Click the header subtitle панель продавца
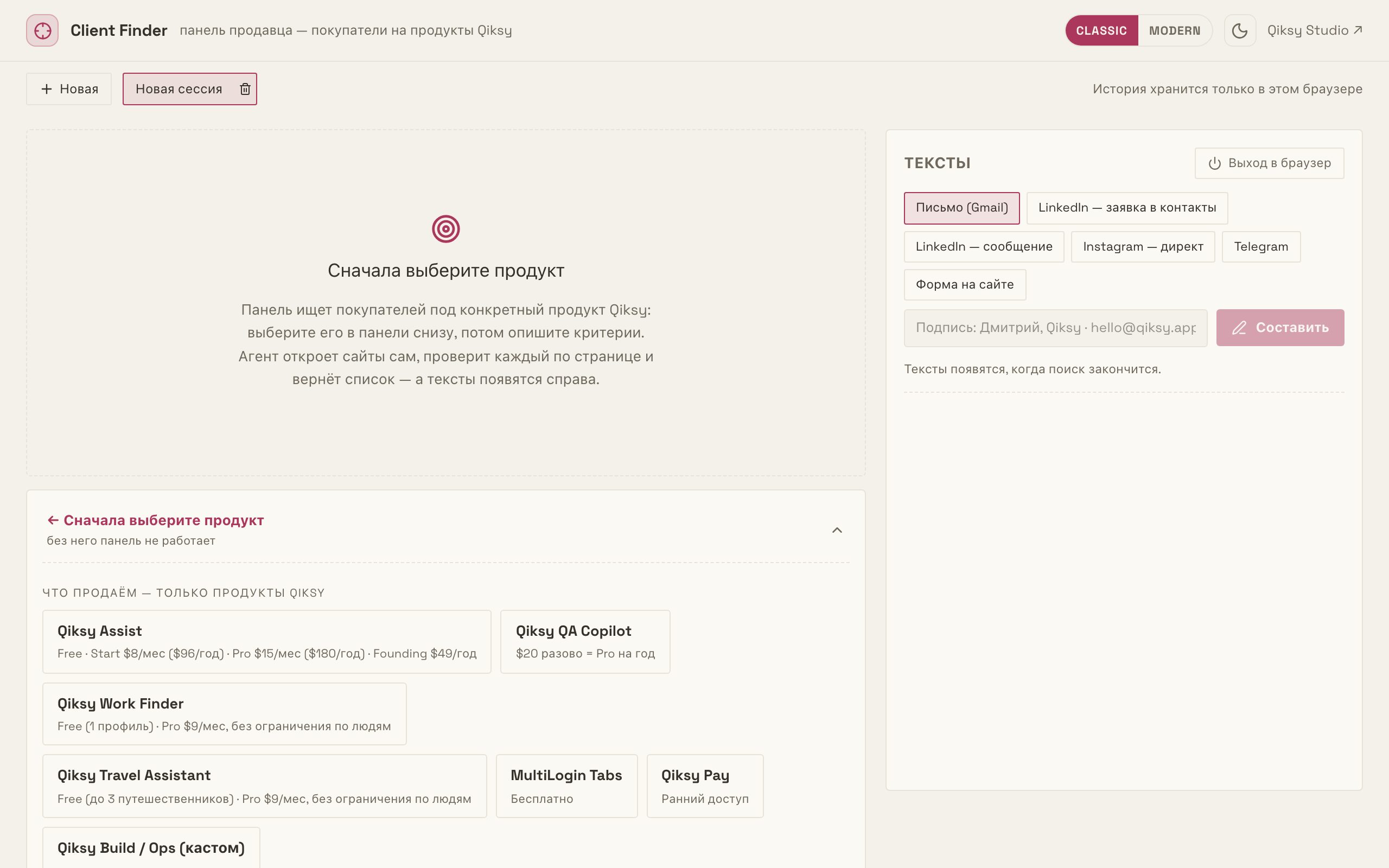1389x868 pixels. (346, 30)
